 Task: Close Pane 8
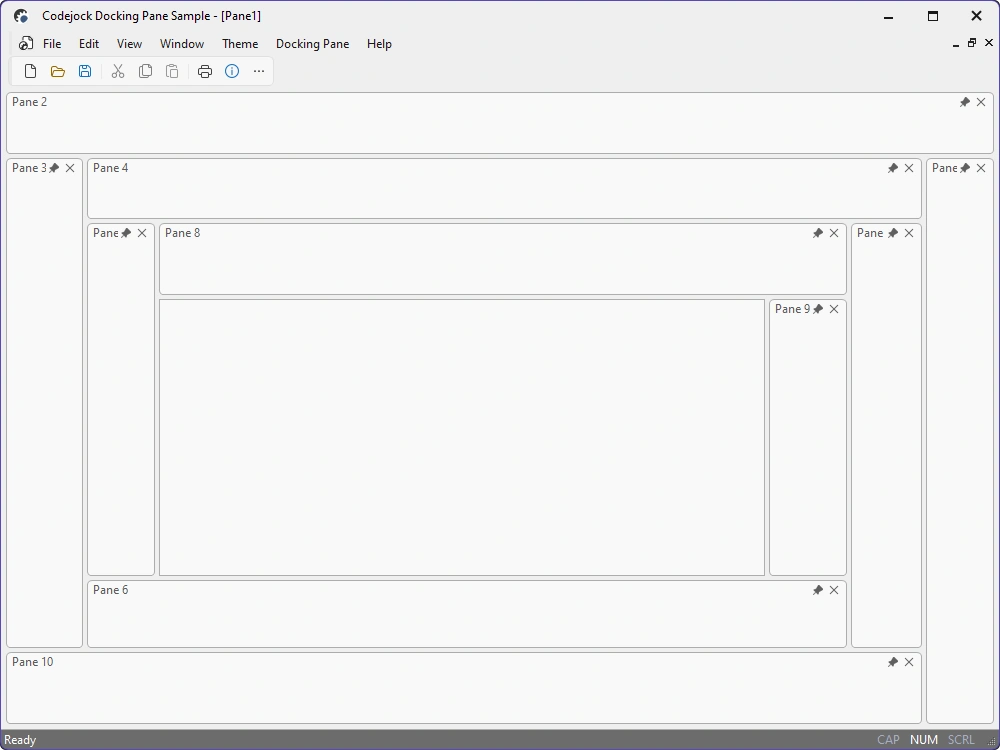834,233
